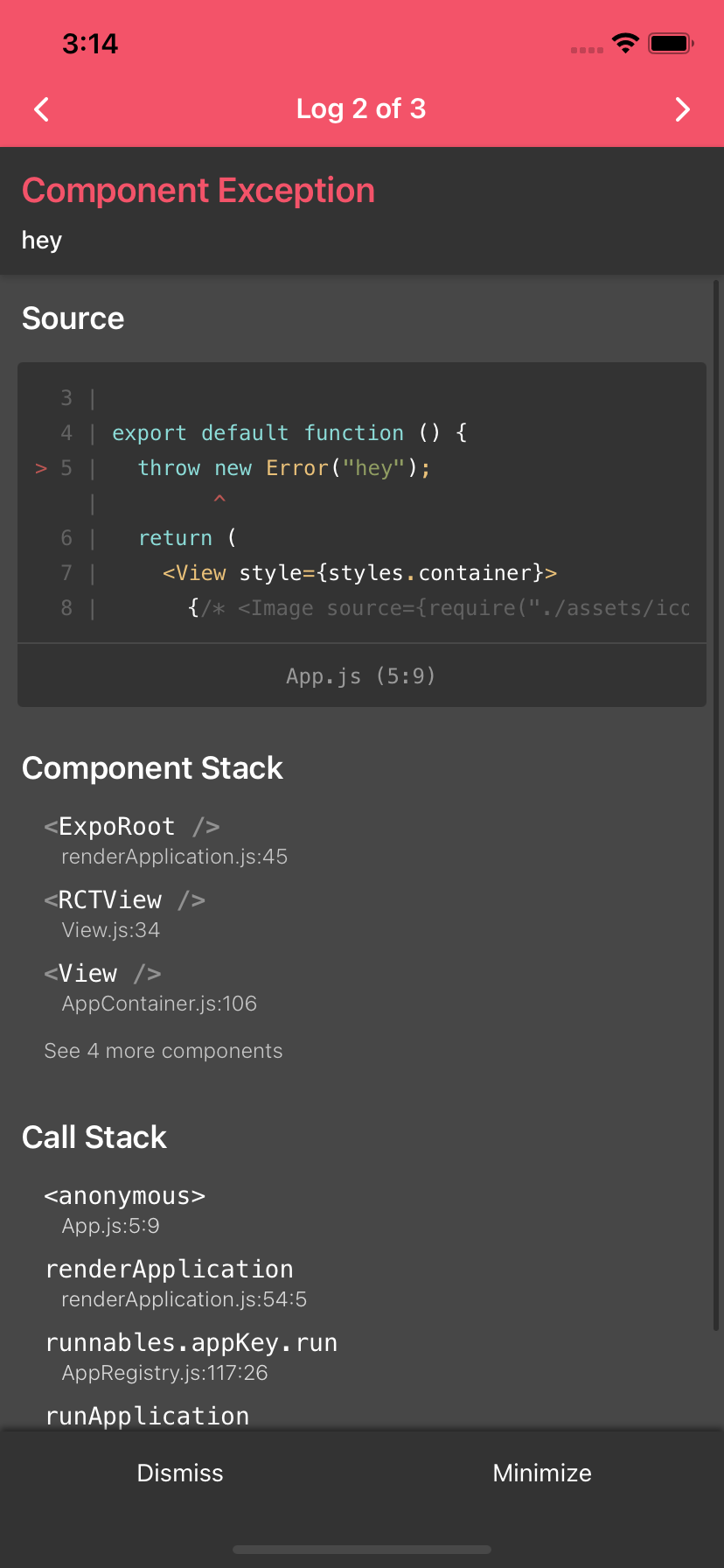724x1568 pixels.
Task: Open the RCTView stack entry
Action: pyautogui.click(x=125, y=913)
